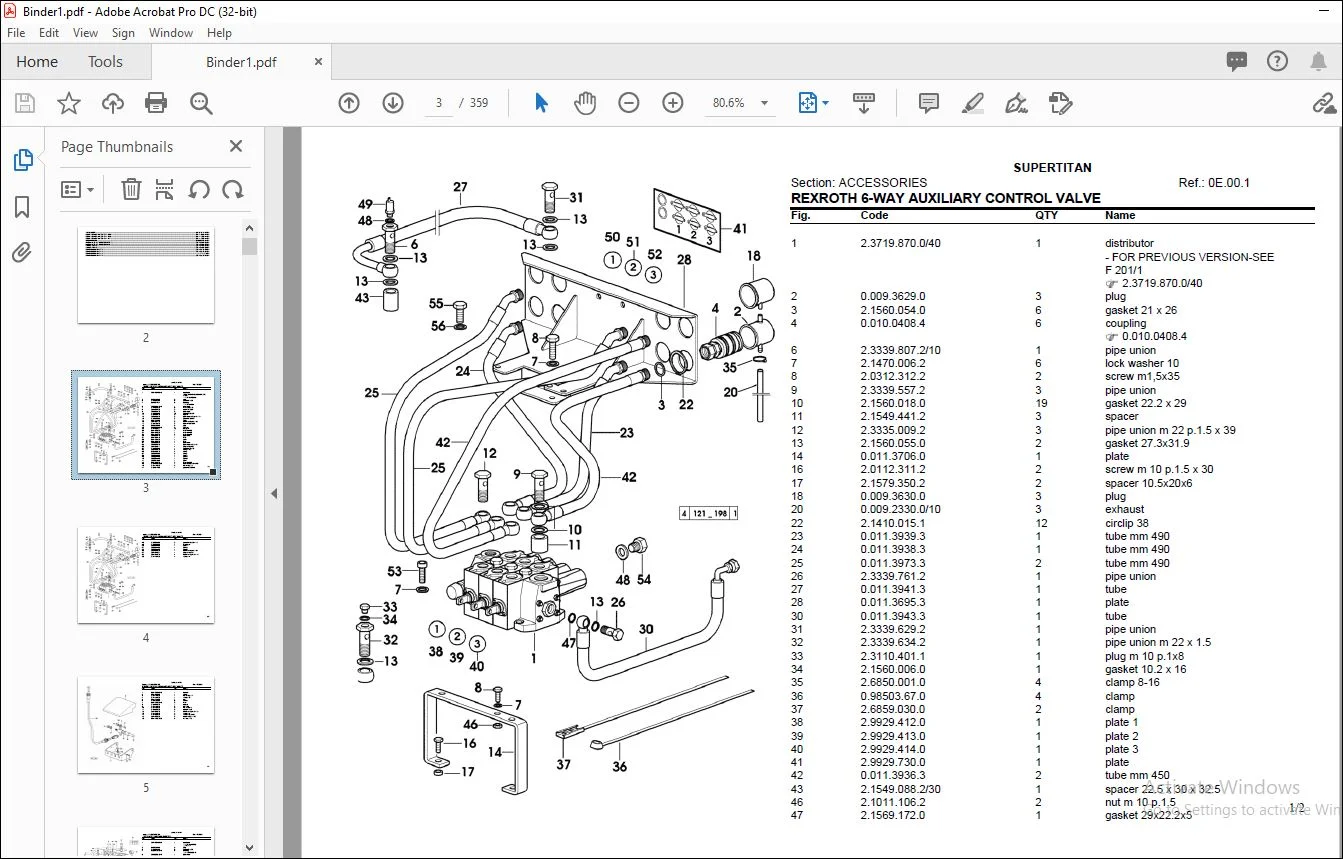1343x859 pixels.
Task: Click the code "0.009.3629.0"
Action: (893, 296)
